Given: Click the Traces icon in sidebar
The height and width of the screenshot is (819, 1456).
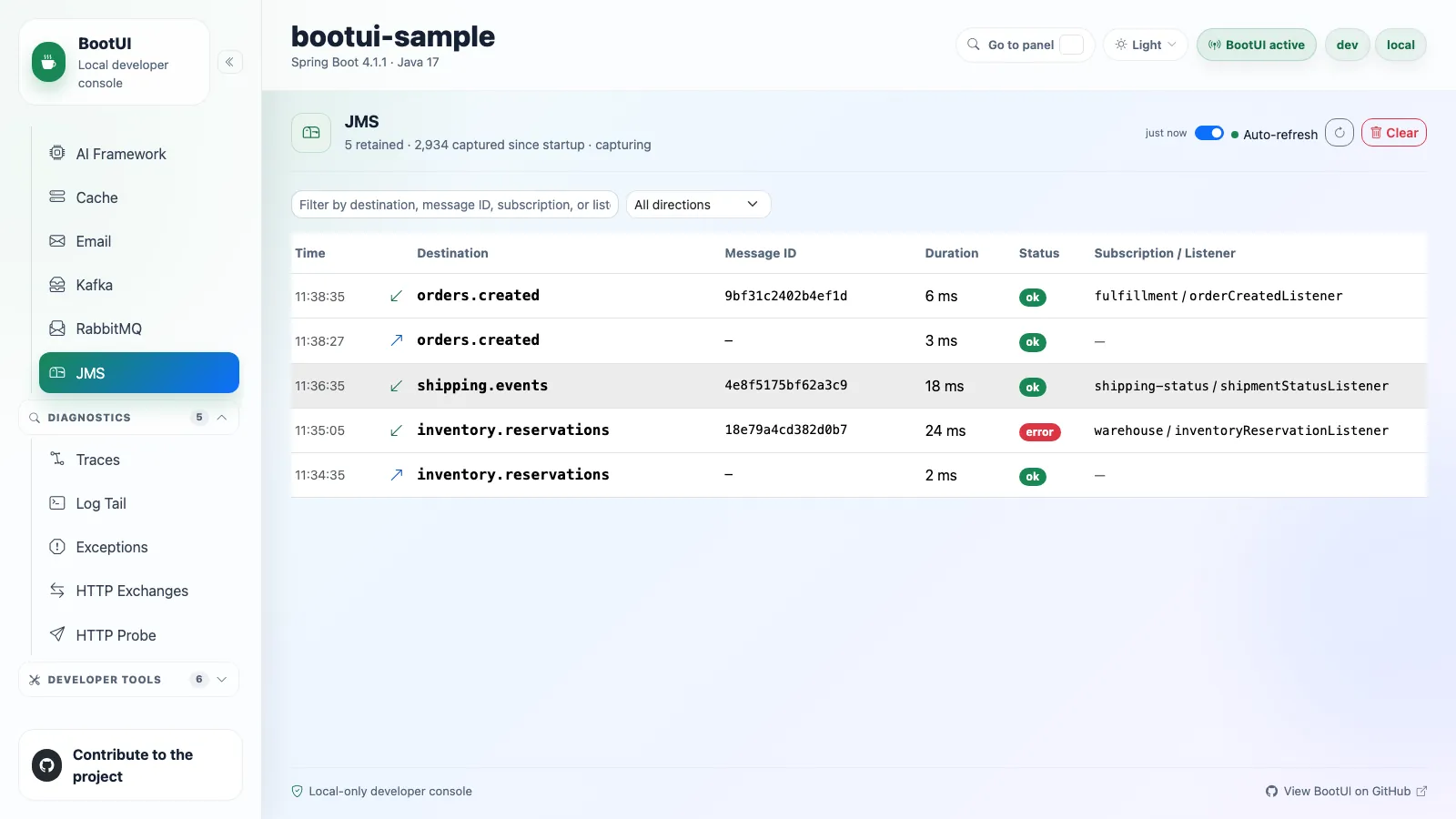Looking at the screenshot, I should tap(57, 459).
